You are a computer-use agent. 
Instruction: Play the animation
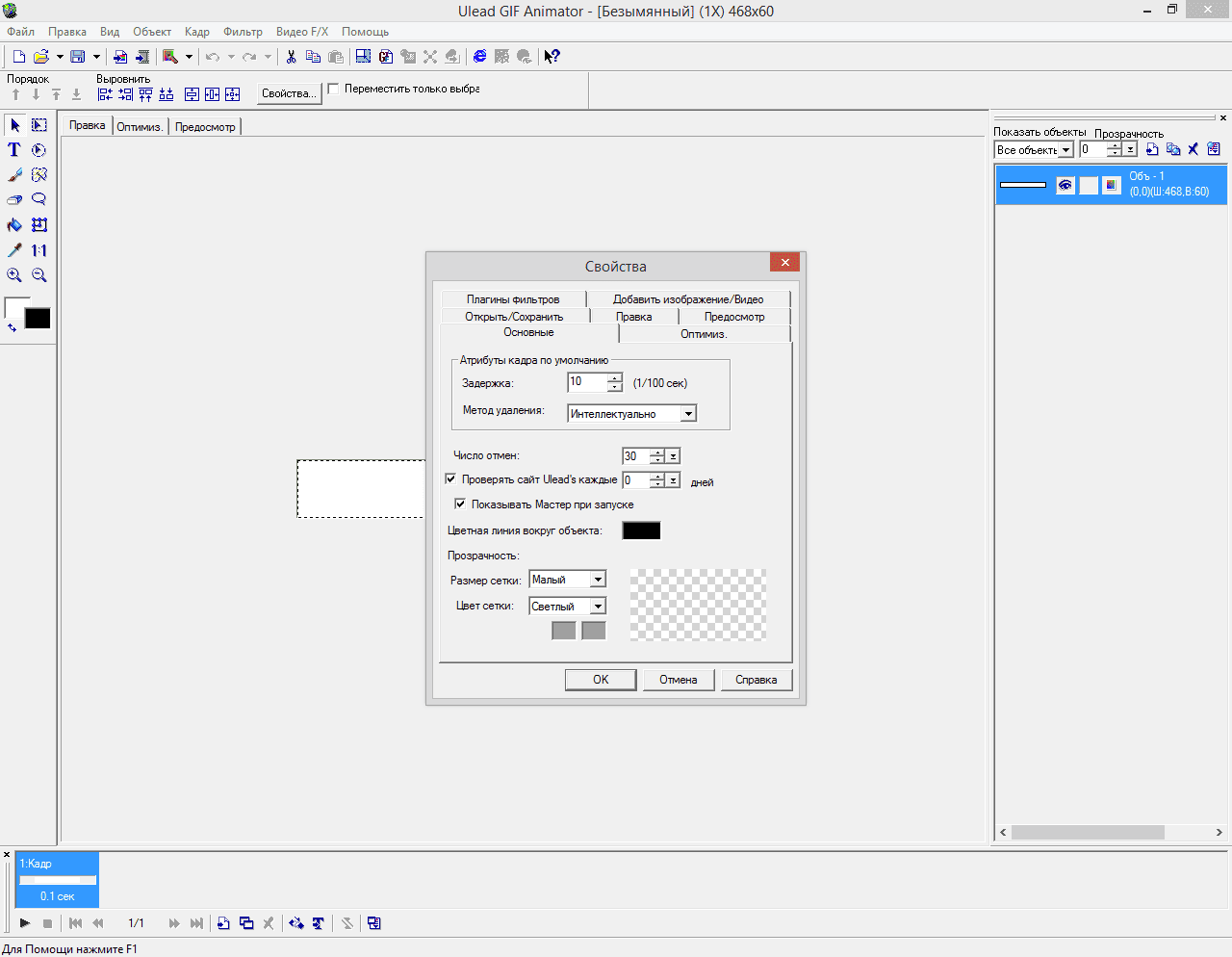[25, 923]
